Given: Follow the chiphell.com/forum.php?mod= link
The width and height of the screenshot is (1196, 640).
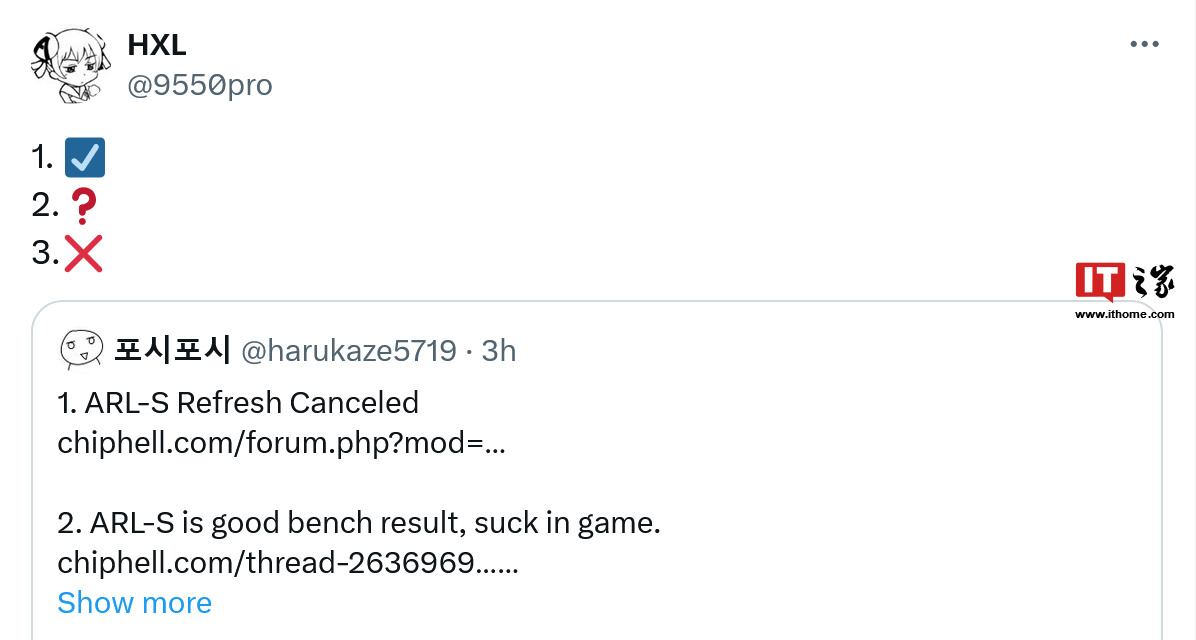Looking at the screenshot, I should pos(281,442).
